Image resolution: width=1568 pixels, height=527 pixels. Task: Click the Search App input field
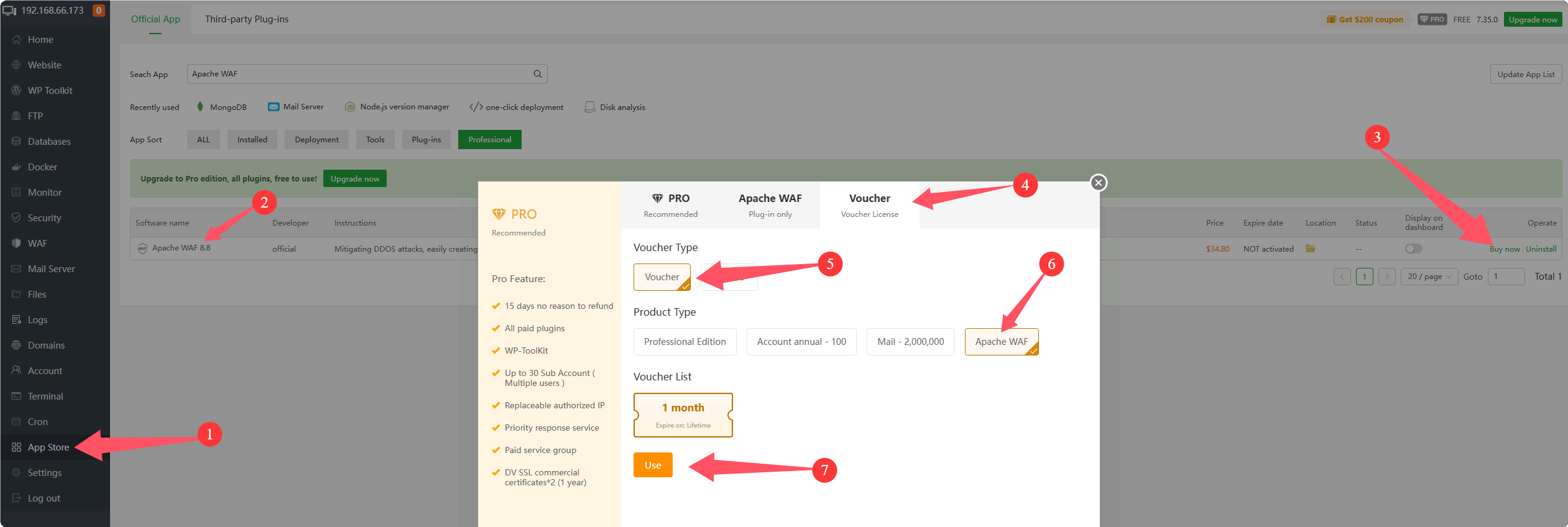(x=367, y=74)
